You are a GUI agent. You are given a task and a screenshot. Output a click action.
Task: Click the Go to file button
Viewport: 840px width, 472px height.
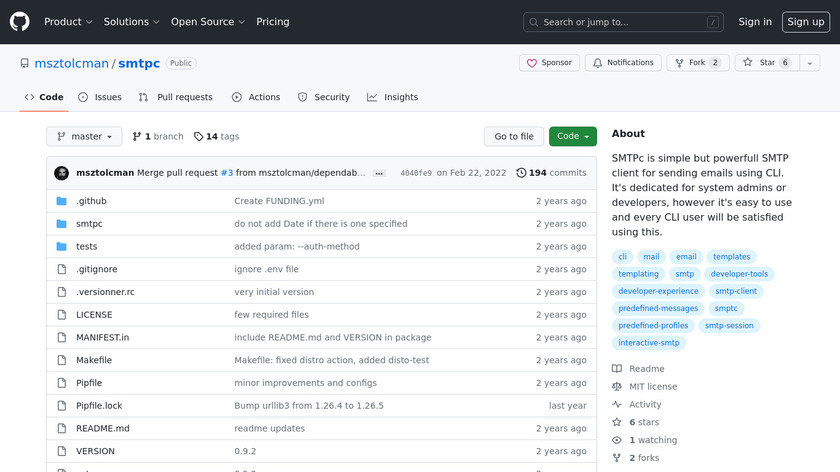514,137
